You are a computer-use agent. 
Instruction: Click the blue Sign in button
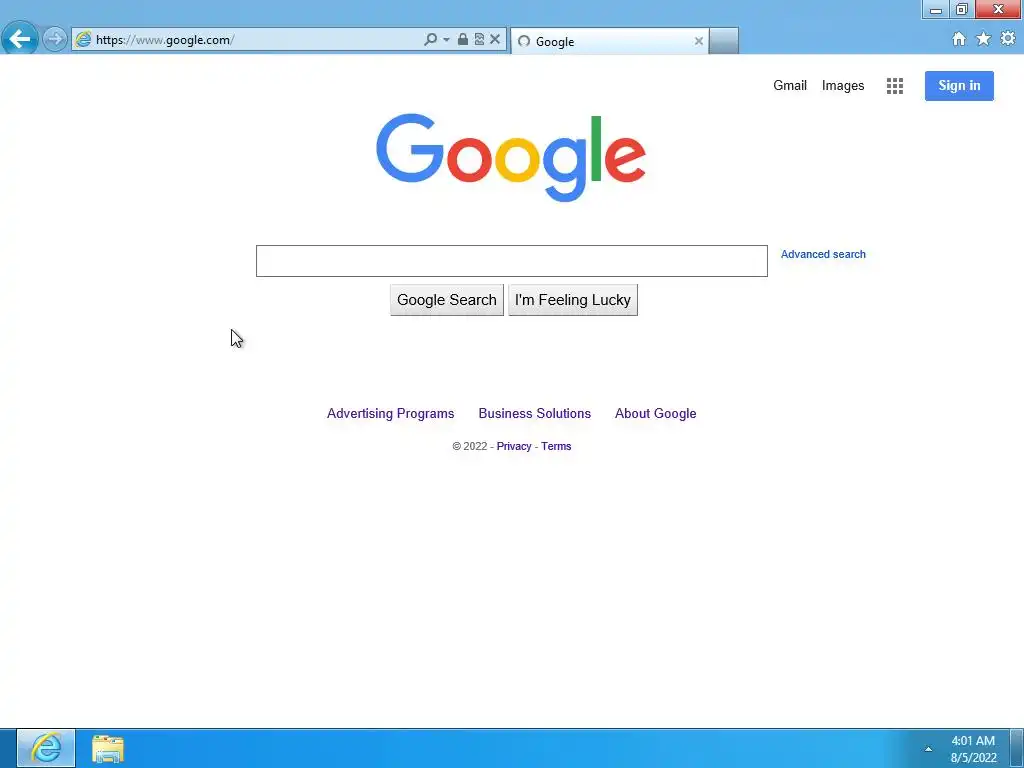tap(959, 86)
